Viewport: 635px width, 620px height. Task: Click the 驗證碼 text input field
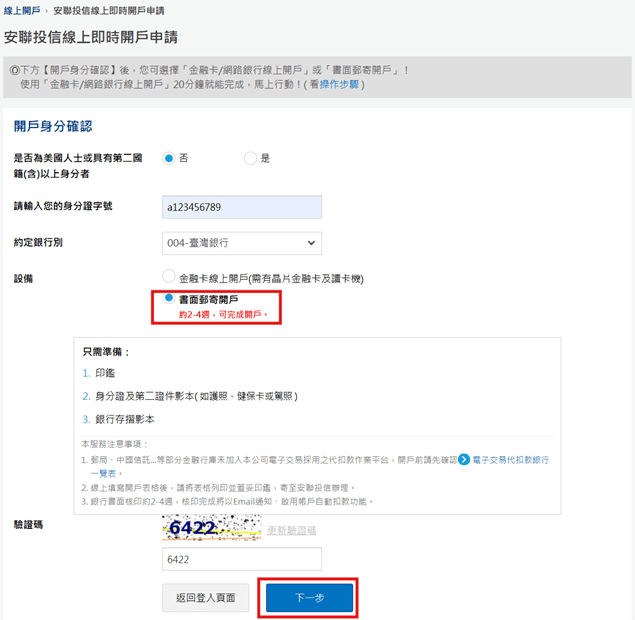click(x=241, y=560)
